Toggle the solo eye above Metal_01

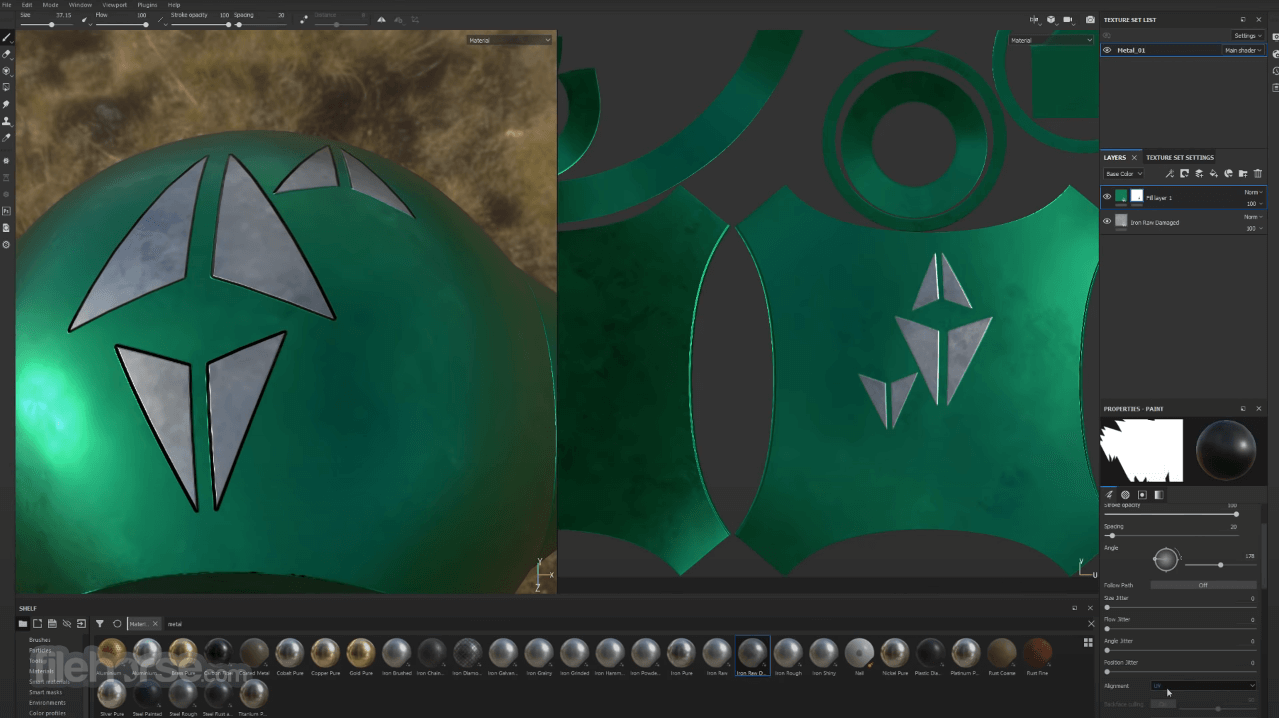pos(1107,35)
